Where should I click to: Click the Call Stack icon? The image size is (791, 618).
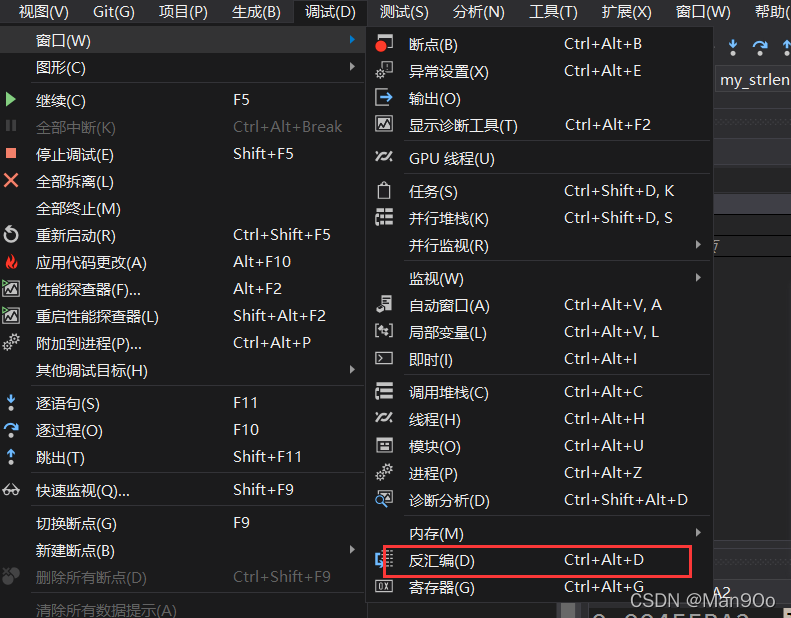click(x=384, y=391)
